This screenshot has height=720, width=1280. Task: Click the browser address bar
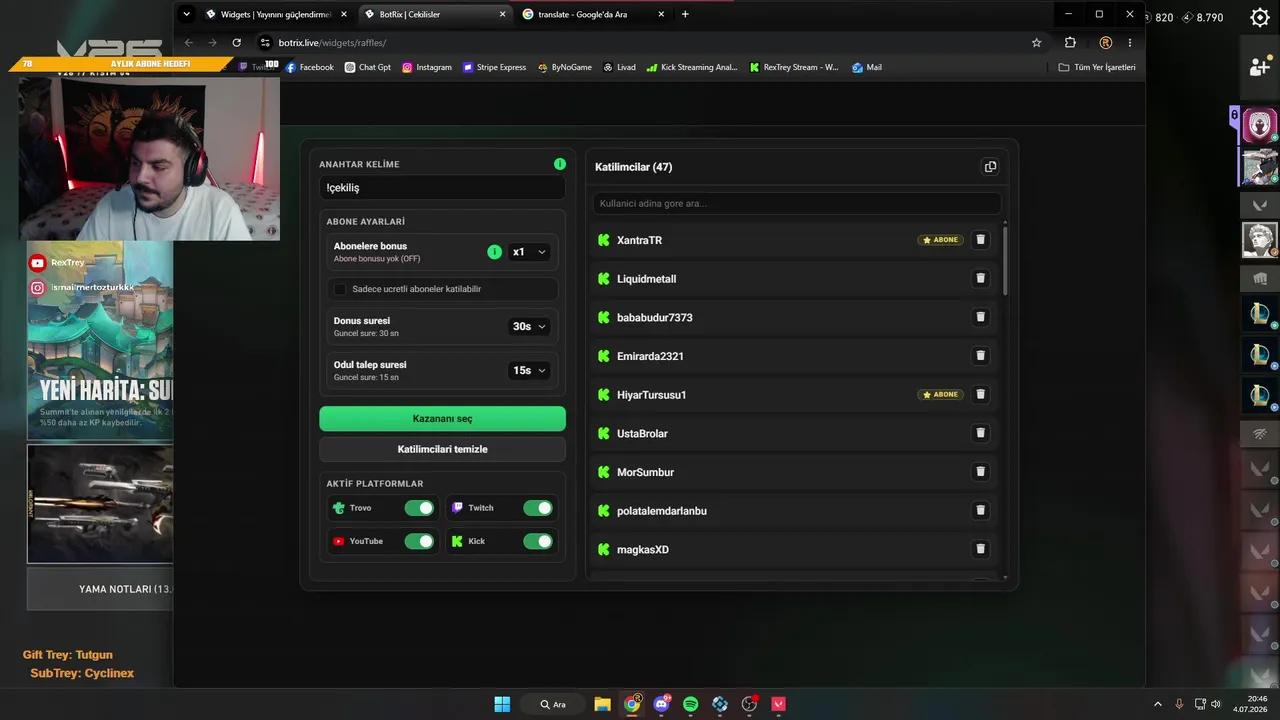640,43
